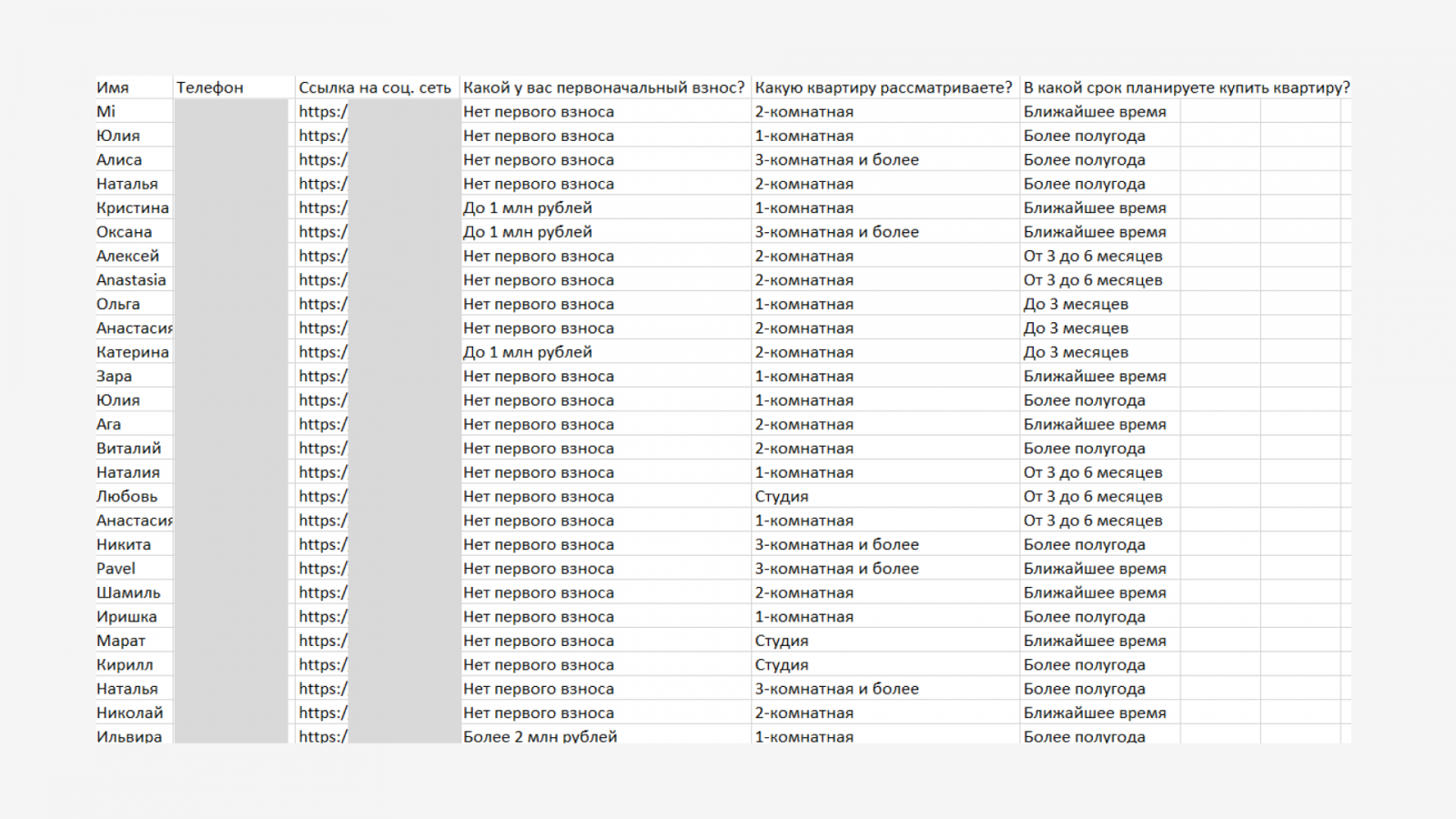Select the Более 2 млн рублей cell
This screenshot has height=819, width=1456.
(x=540, y=736)
